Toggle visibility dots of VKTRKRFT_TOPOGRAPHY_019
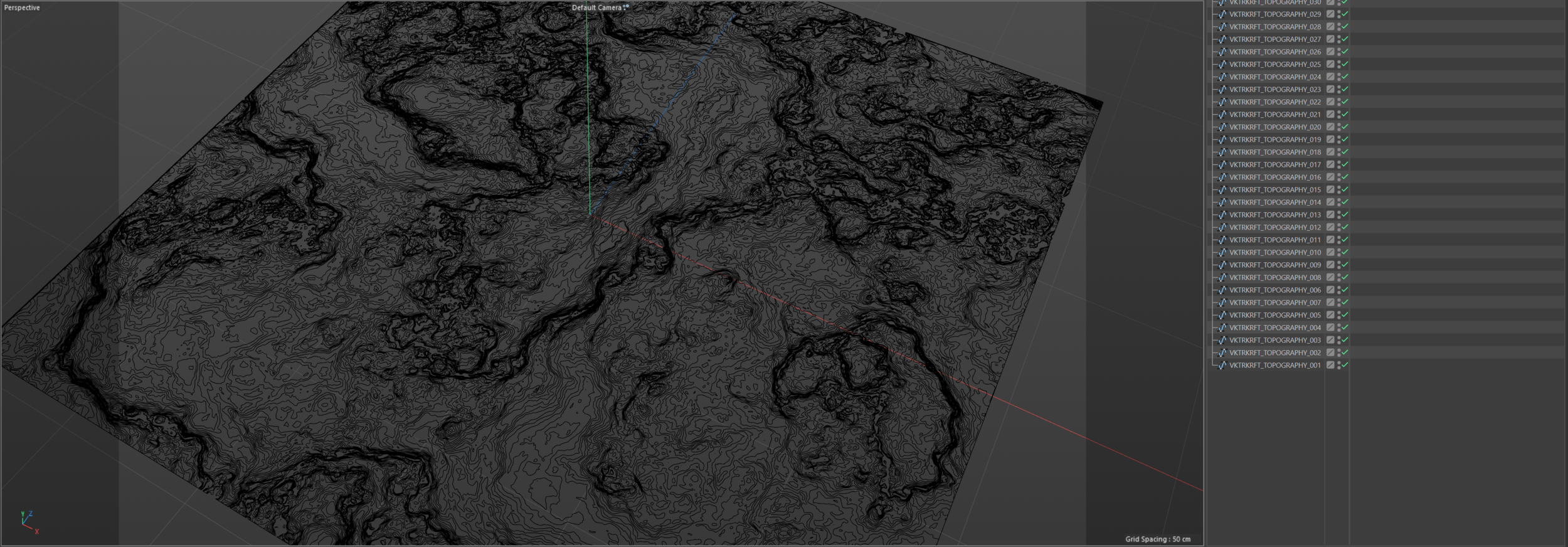This screenshot has width=1568, height=547. 1338,140
